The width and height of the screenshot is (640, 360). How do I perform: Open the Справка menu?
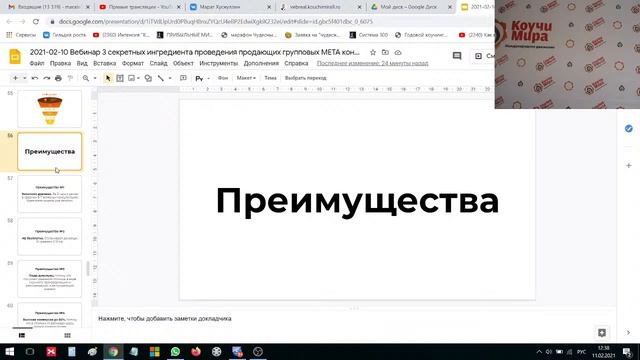[296, 63]
